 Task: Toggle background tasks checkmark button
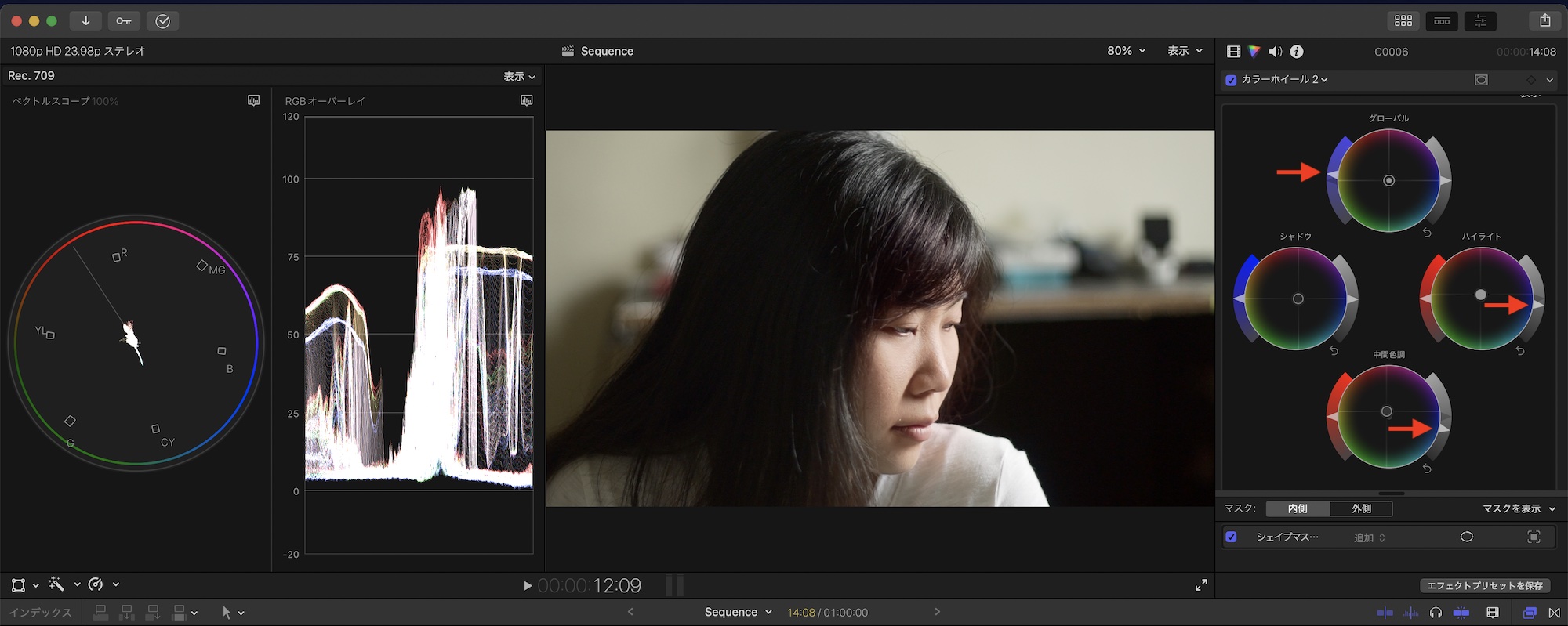coord(162,21)
